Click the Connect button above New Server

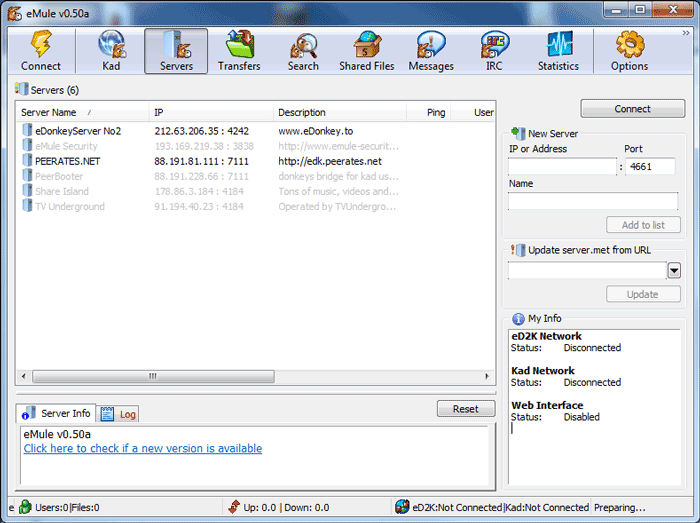pyautogui.click(x=633, y=109)
